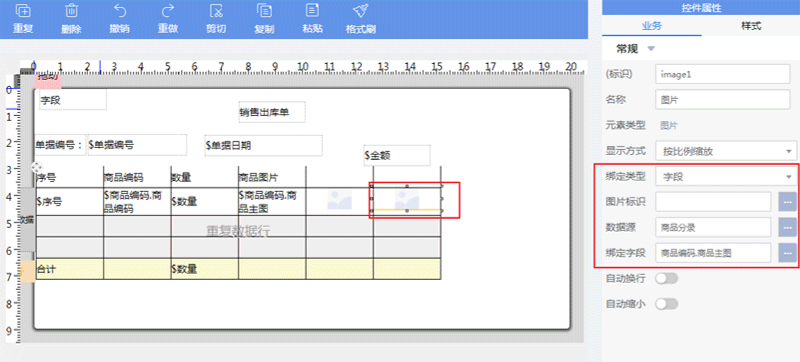The image size is (800, 362).
Task: Select the image placeholder beside the 商品图片 column
Action: (339, 200)
